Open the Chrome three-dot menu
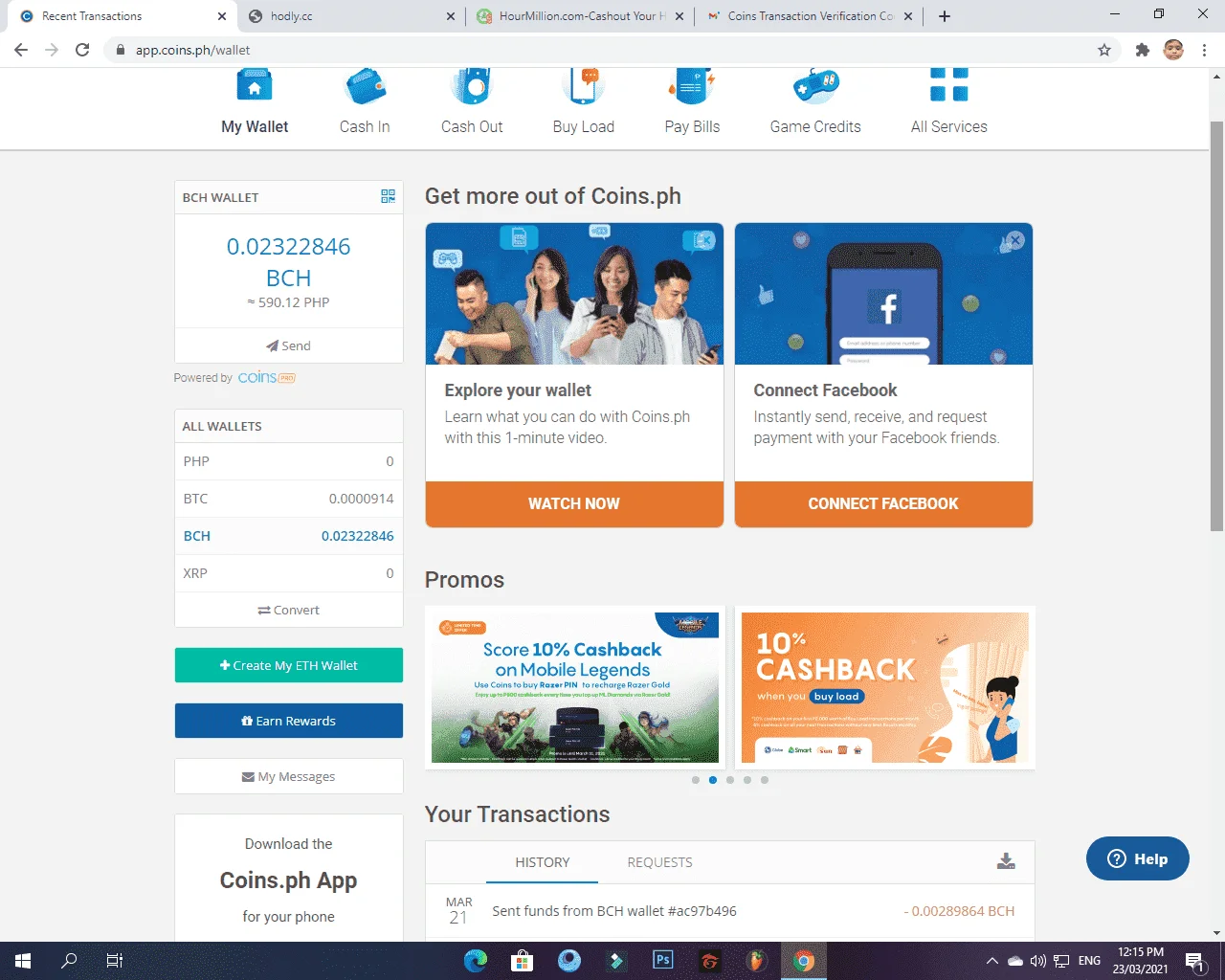The height and width of the screenshot is (980, 1225). 1204,50
